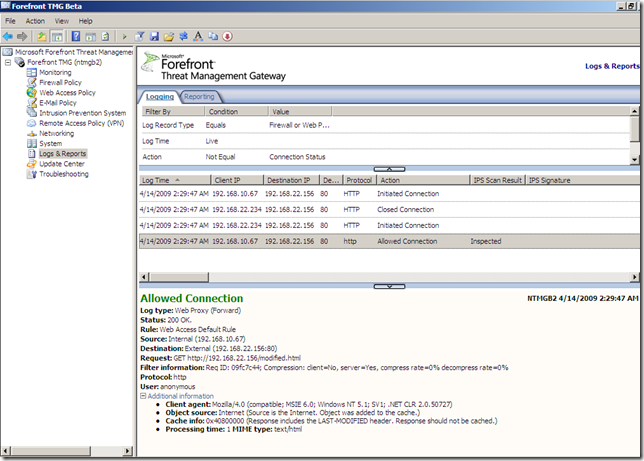The width and height of the screenshot is (644, 461).
Task: Click the blue Help question mark icon
Action: 76,36
